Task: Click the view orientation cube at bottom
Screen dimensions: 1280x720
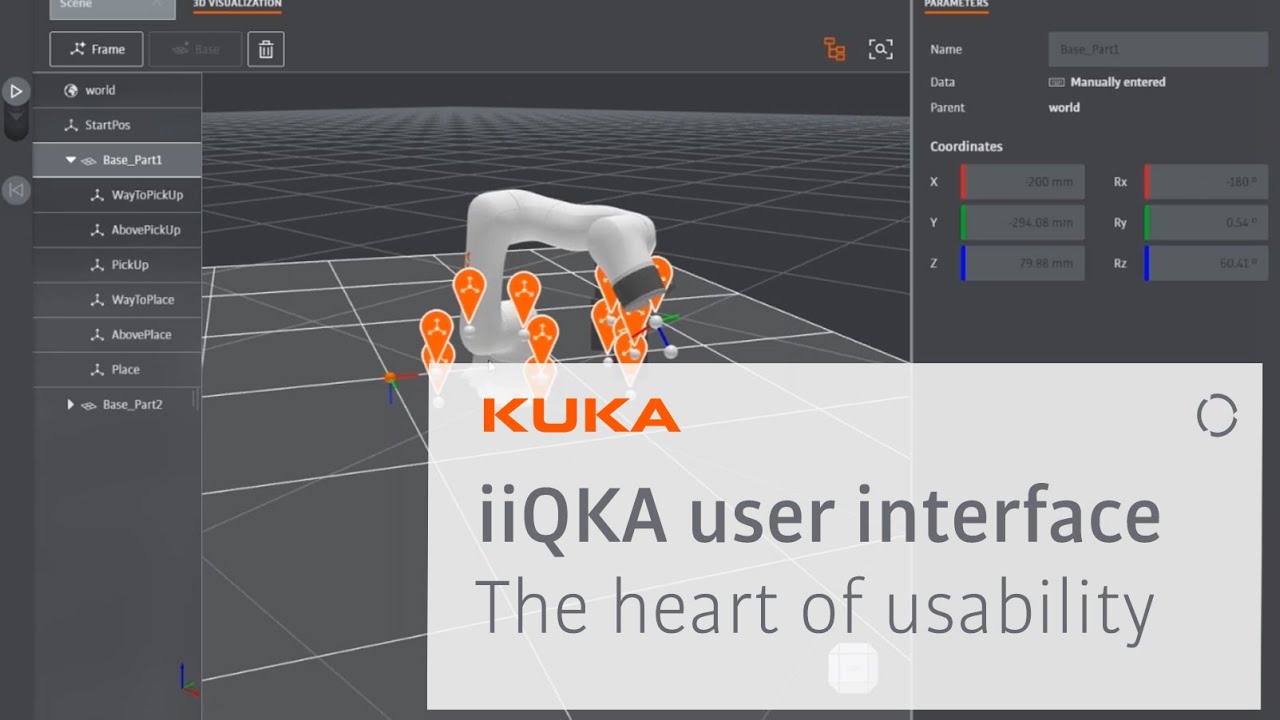Action: (853, 667)
